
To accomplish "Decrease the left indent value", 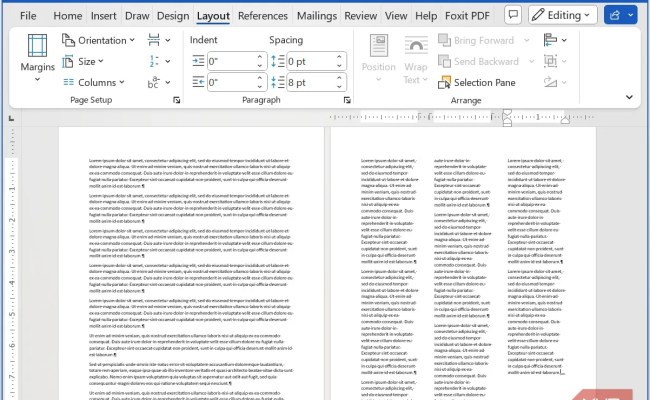I will (260, 65).
